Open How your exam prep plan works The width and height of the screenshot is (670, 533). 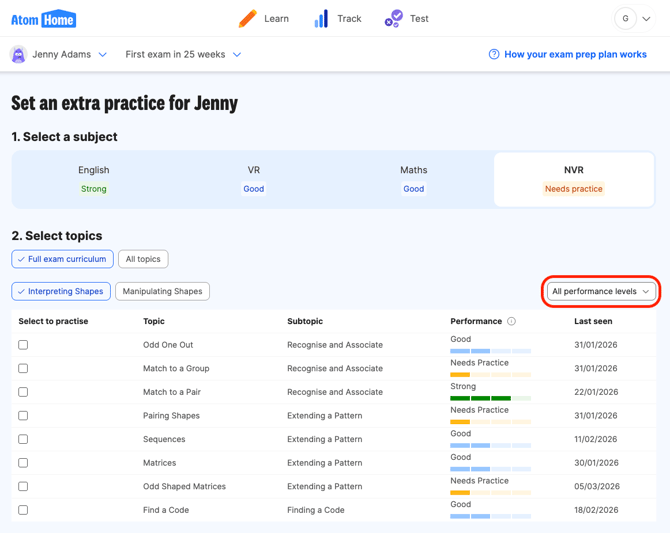[575, 55]
